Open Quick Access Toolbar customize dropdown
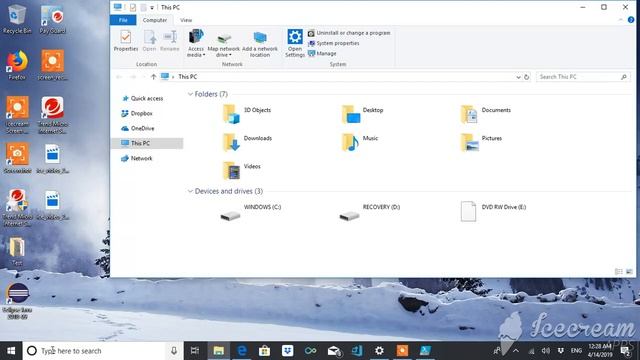This screenshot has height=360, width=640. (x=152, y=7)
